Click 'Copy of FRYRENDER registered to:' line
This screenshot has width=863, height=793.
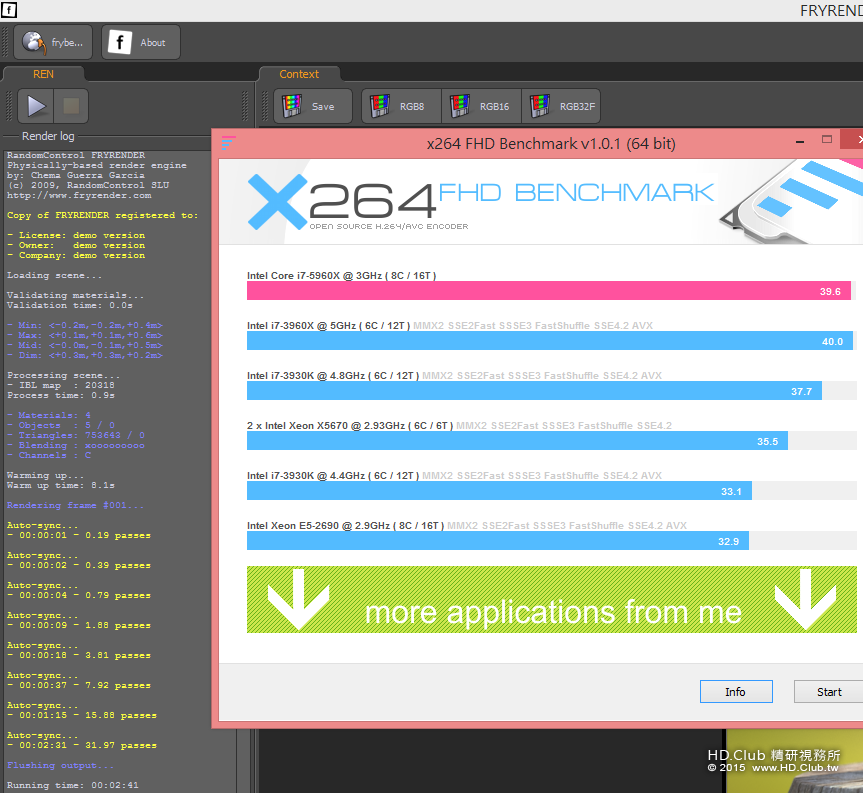coord(102,215)
